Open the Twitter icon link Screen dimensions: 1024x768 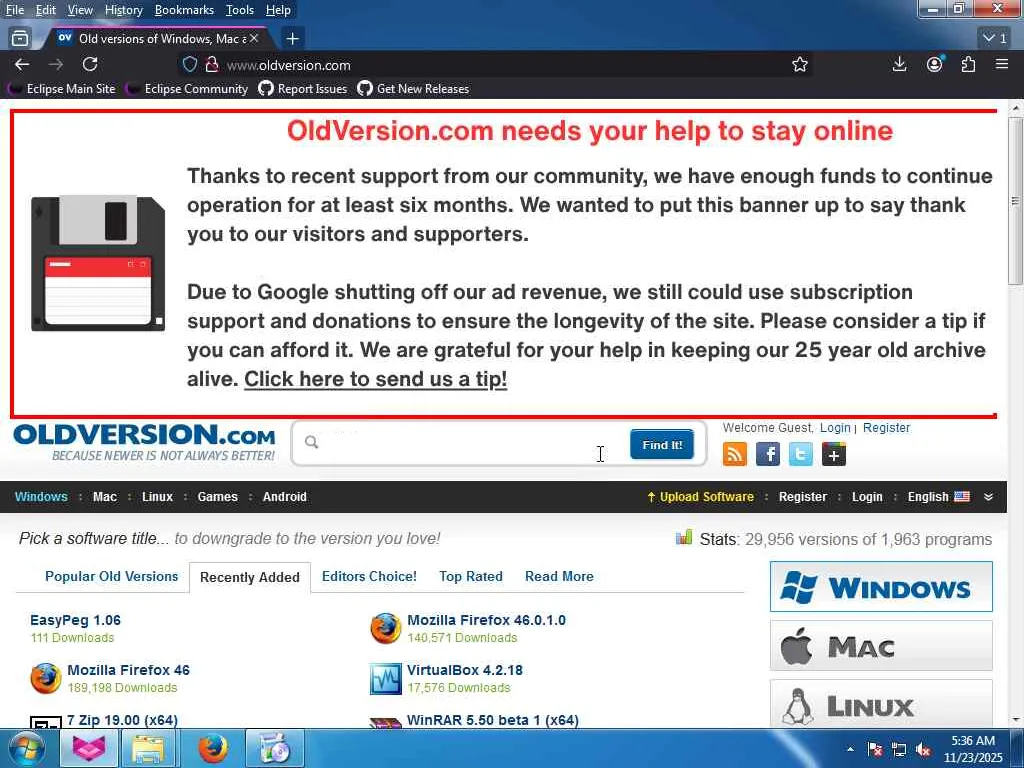(x=801, y=454)
